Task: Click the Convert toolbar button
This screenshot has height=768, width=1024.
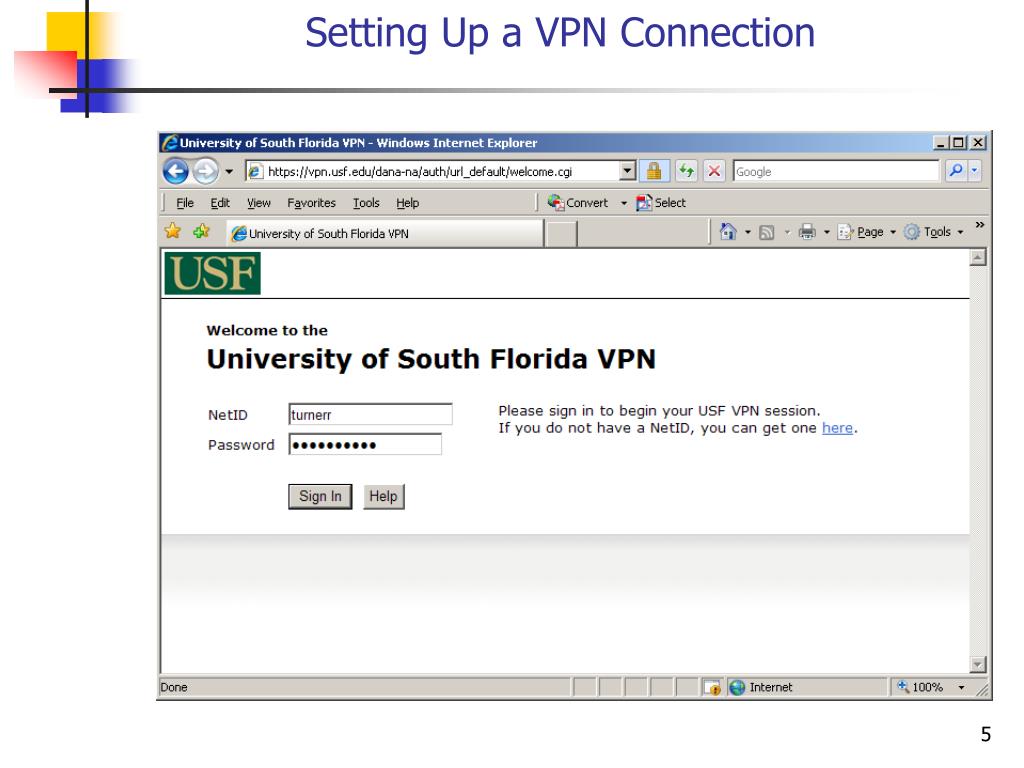Action: coord(578,203)
